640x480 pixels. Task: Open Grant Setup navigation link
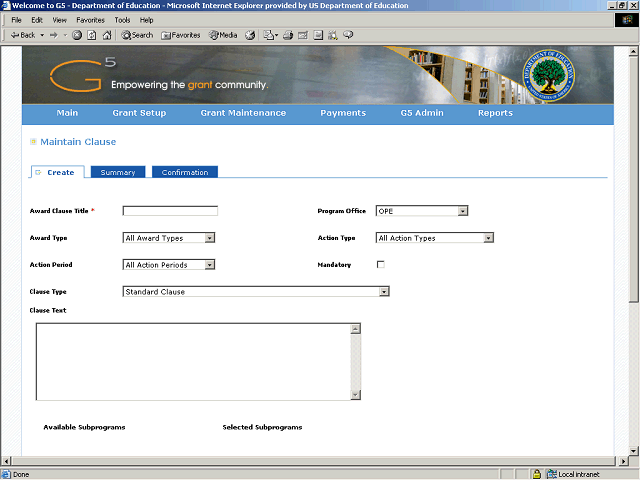[139, 113]
